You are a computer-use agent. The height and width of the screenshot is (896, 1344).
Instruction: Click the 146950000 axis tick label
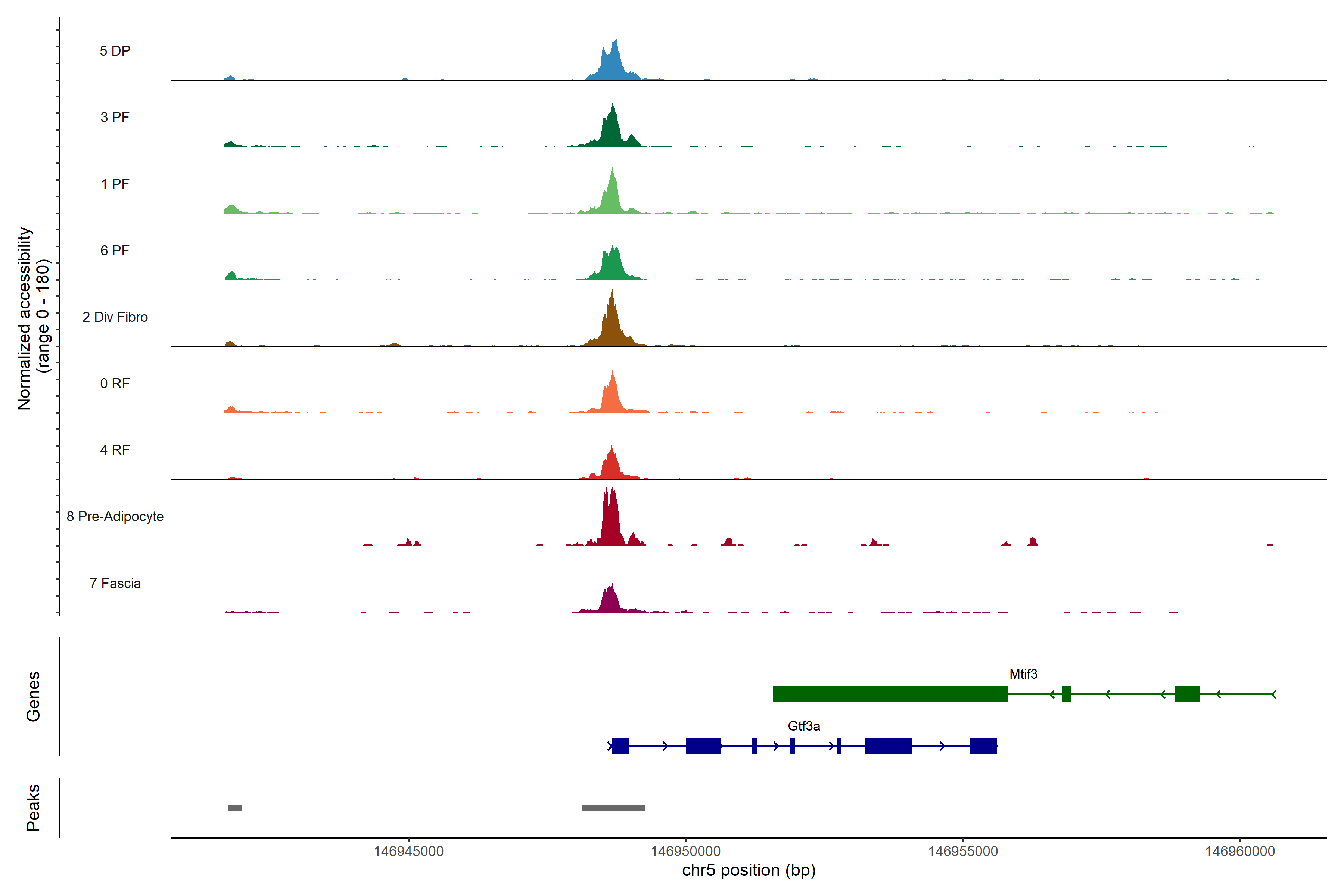[x=686, y=852]
